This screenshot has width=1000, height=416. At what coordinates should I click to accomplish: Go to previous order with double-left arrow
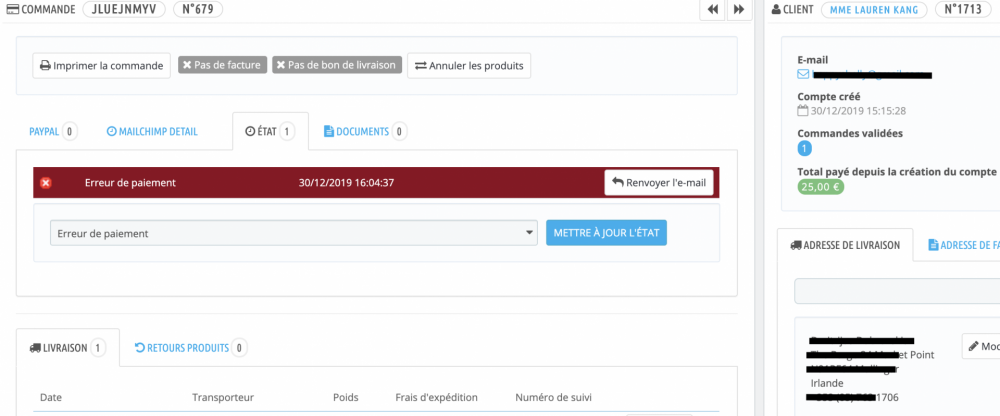coord(712,10)
